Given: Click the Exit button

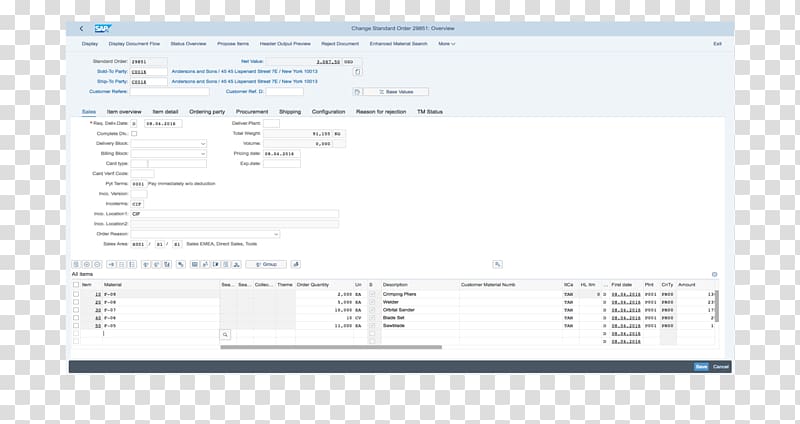Looking at the screenshot, I should (717, 44).
